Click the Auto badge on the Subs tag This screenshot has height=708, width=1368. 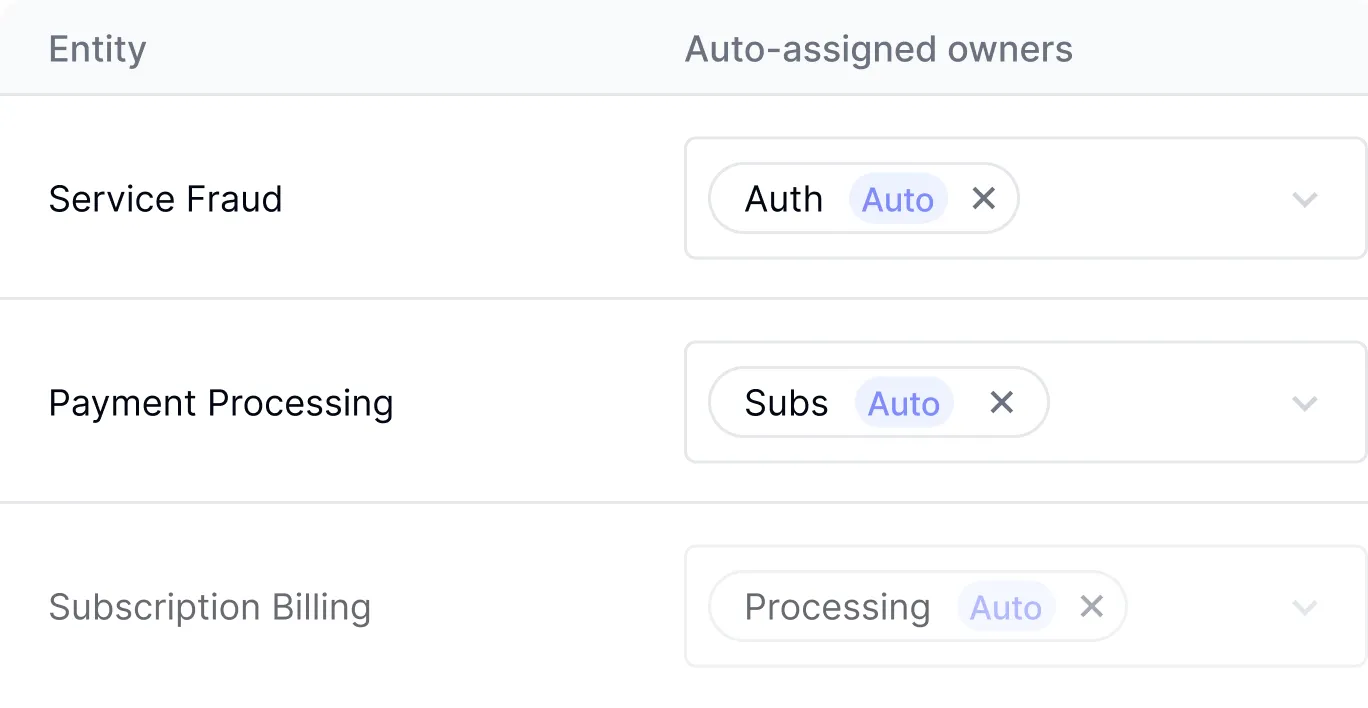pyautogui.click(x=904, y=403)
